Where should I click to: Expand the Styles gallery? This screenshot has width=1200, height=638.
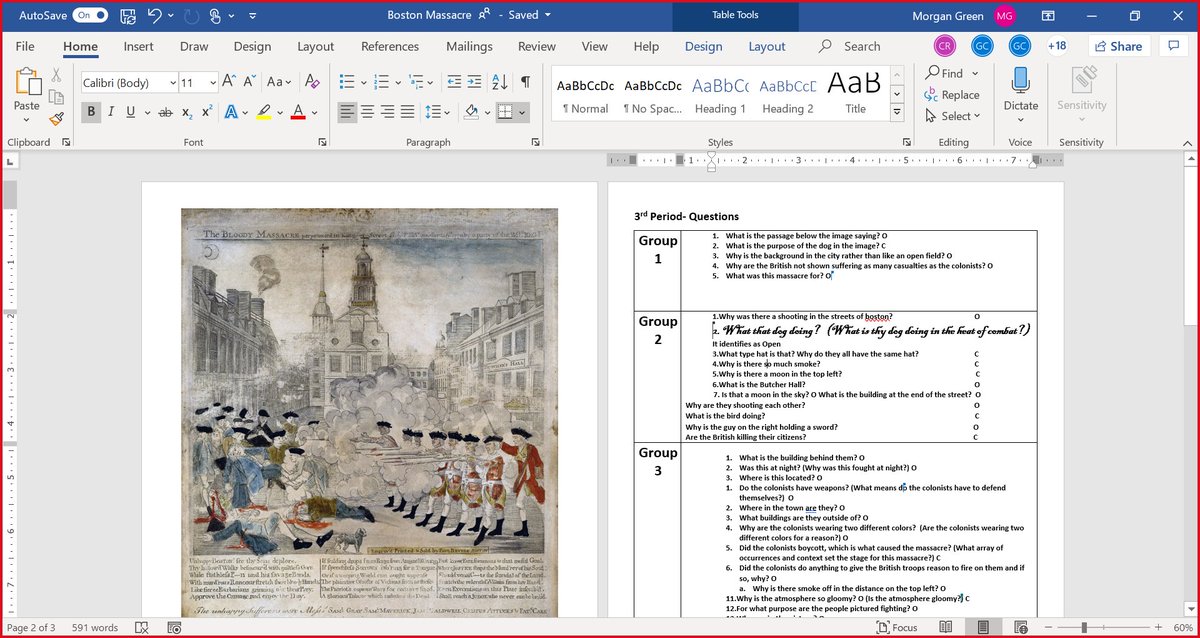[x=896, y=113]
